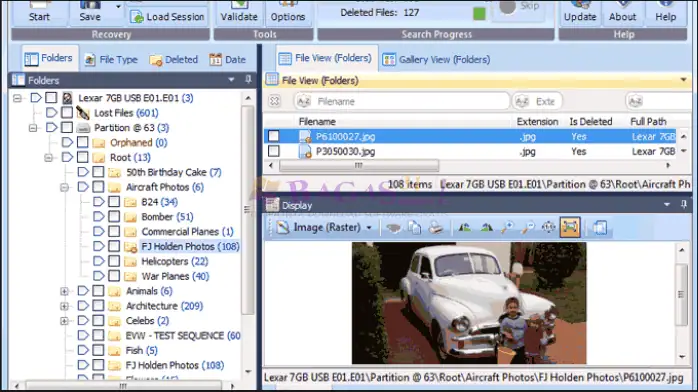Sort by the Full Path column header
The image size is (698, 392).
[x=648, y=121]
